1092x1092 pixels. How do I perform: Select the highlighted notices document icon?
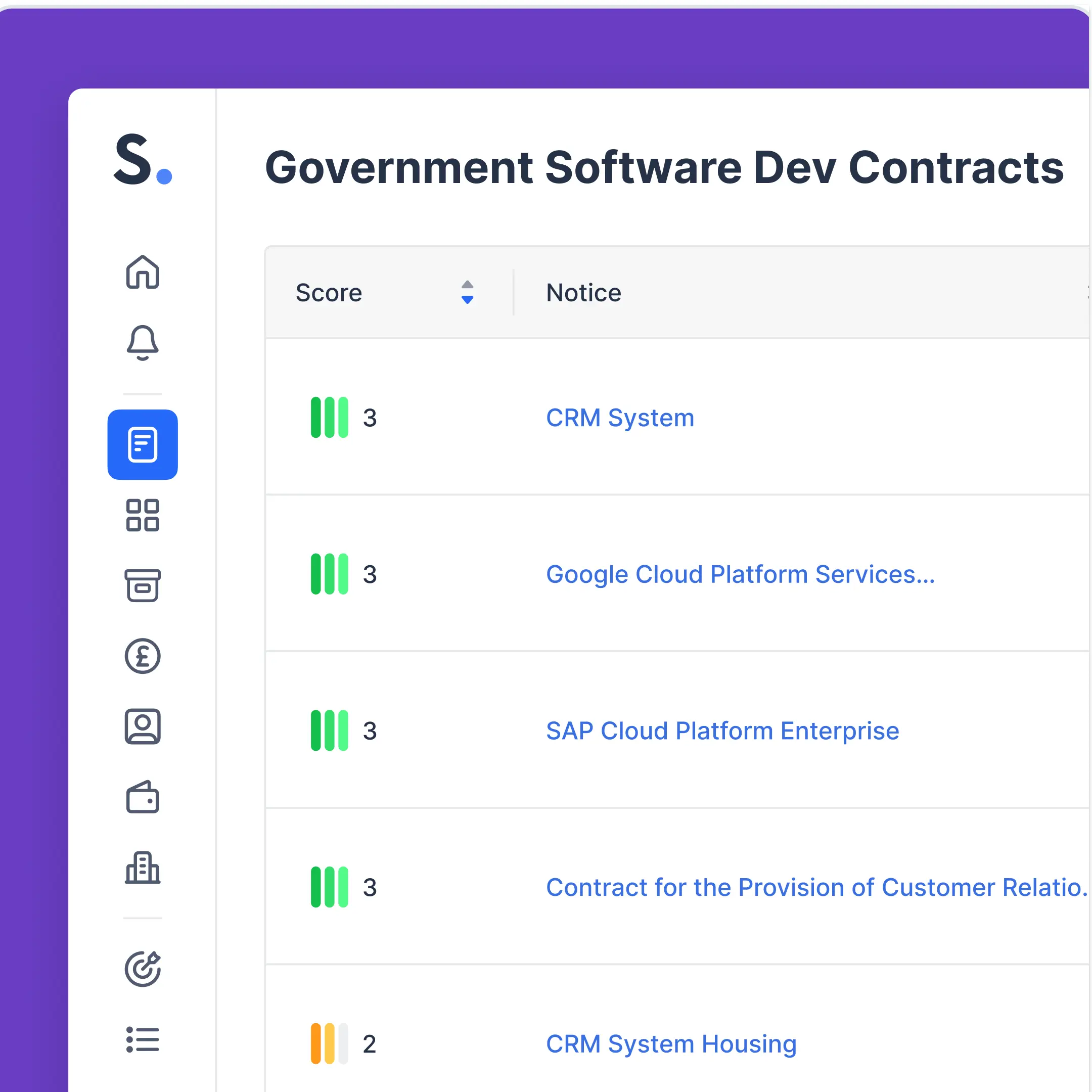coord(143,445)
